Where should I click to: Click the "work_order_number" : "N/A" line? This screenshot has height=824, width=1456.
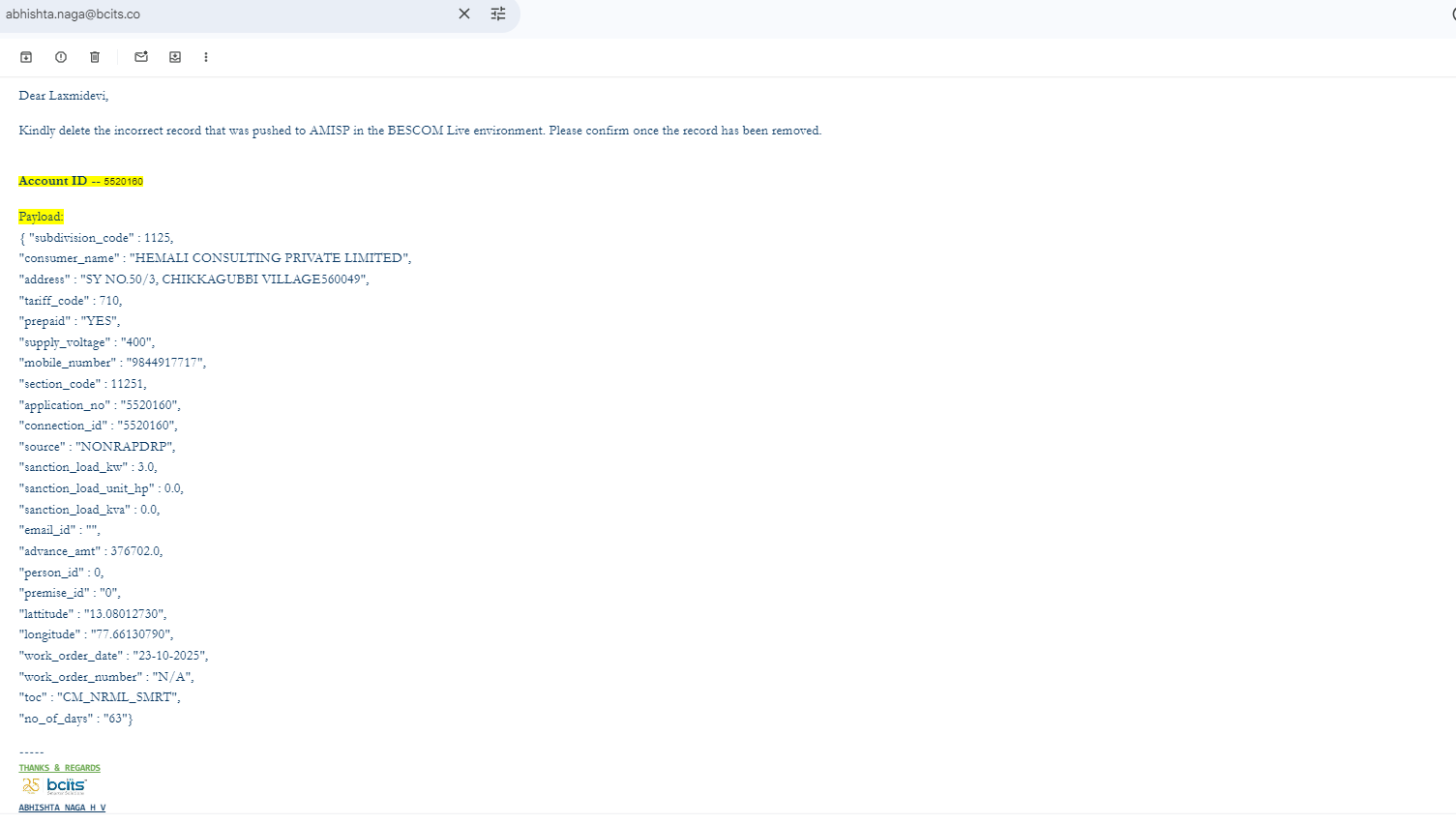(106, 677)
